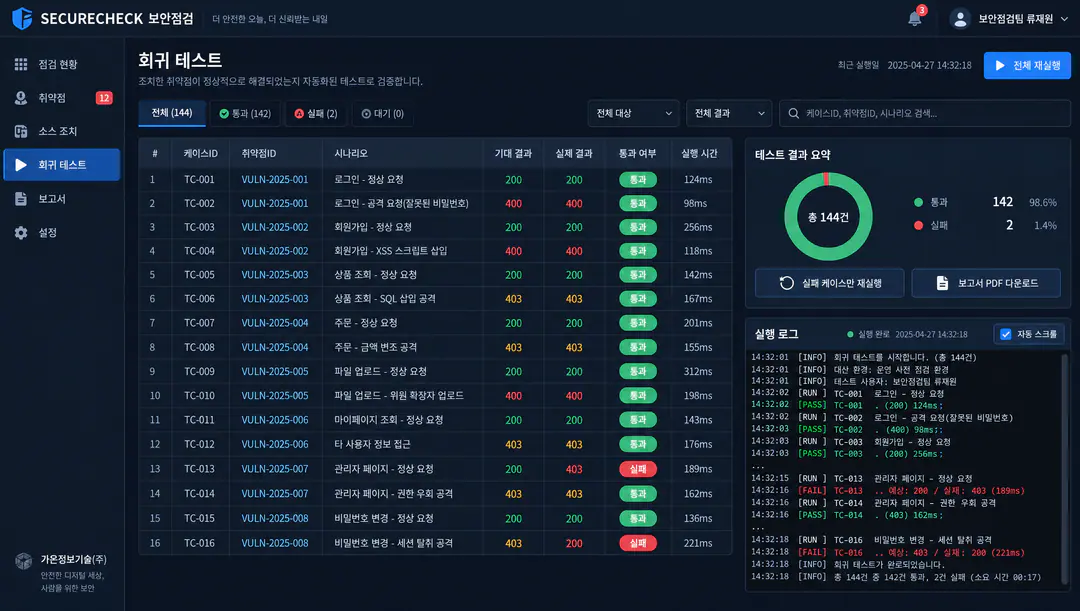
Task: Click the search magnifier icon
Action: click(793, 113)
